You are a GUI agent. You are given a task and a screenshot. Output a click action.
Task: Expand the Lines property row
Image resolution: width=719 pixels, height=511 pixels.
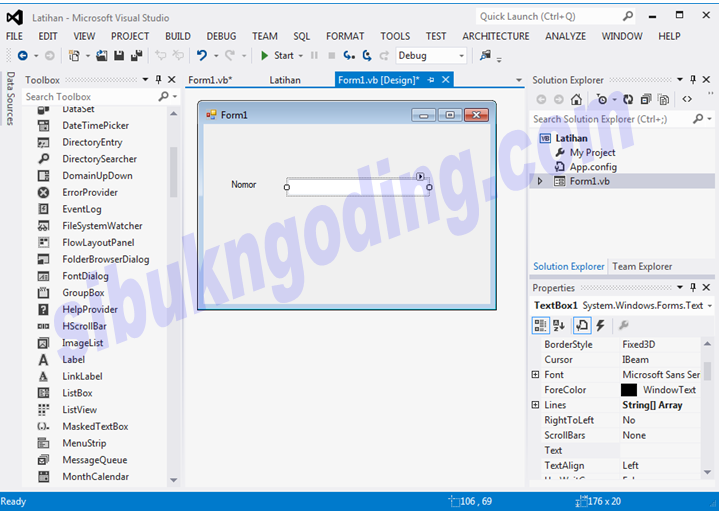coord(535,405)
